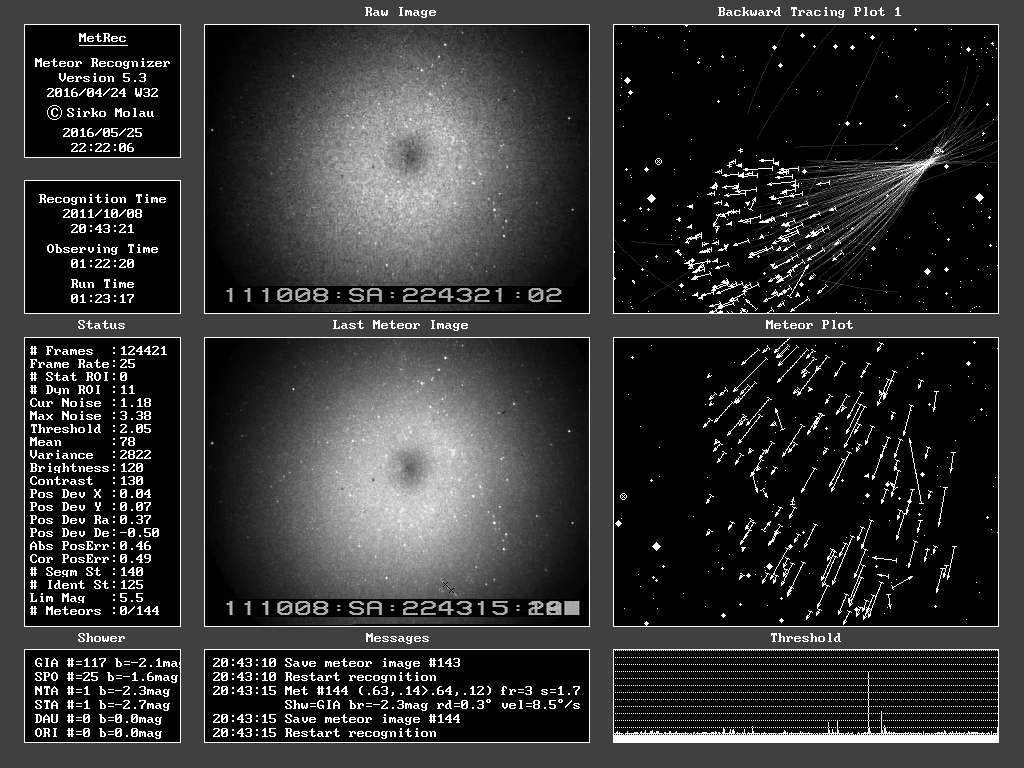Click the underlined MetRec title
1024x768 pixels.
[x=102, y=39]
